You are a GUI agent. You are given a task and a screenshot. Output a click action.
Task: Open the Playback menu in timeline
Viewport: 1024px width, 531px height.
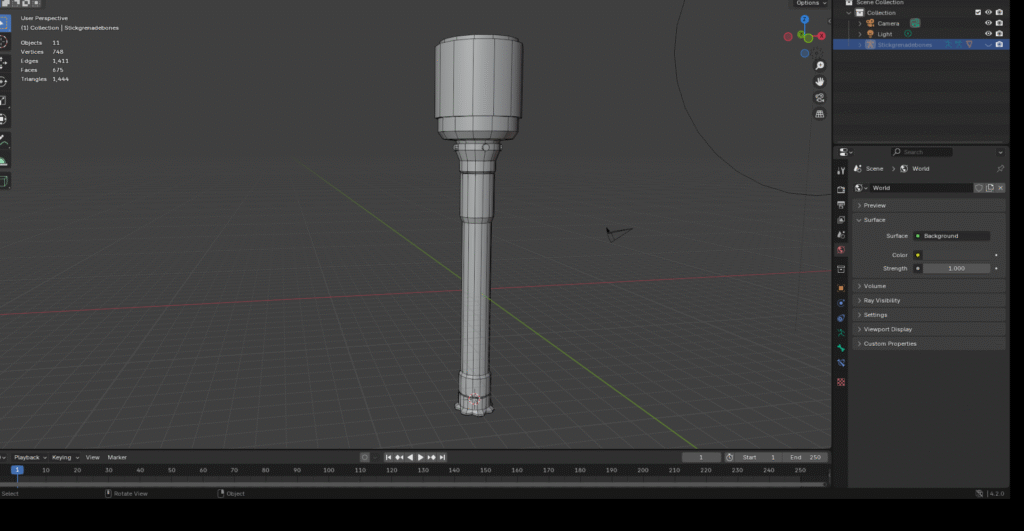(x=27, y=457)
